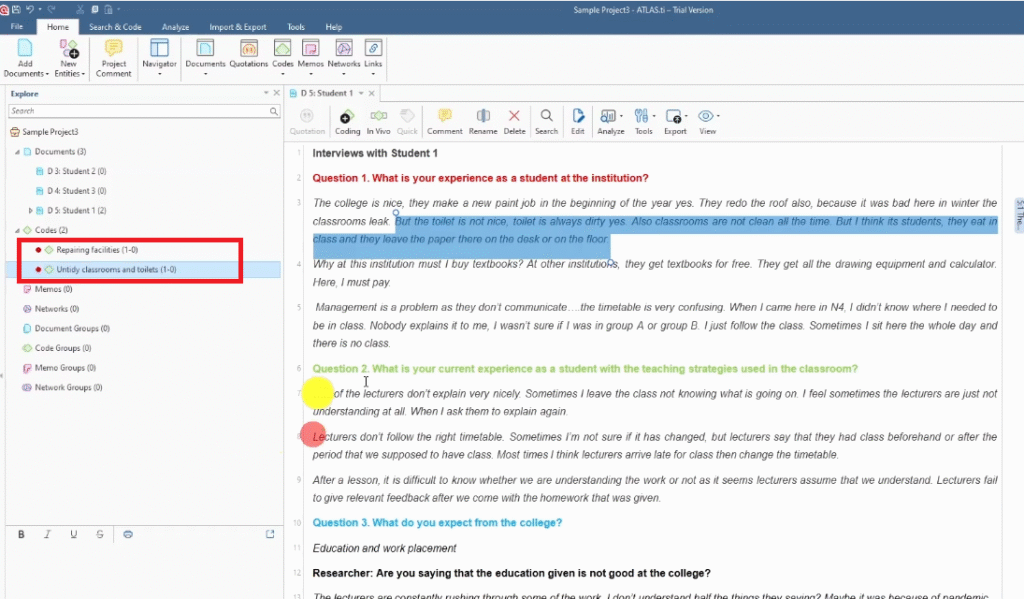1024x599 pixels.
Task: Open the Search magnifier in document toolbar
Action: coord(546,121)
